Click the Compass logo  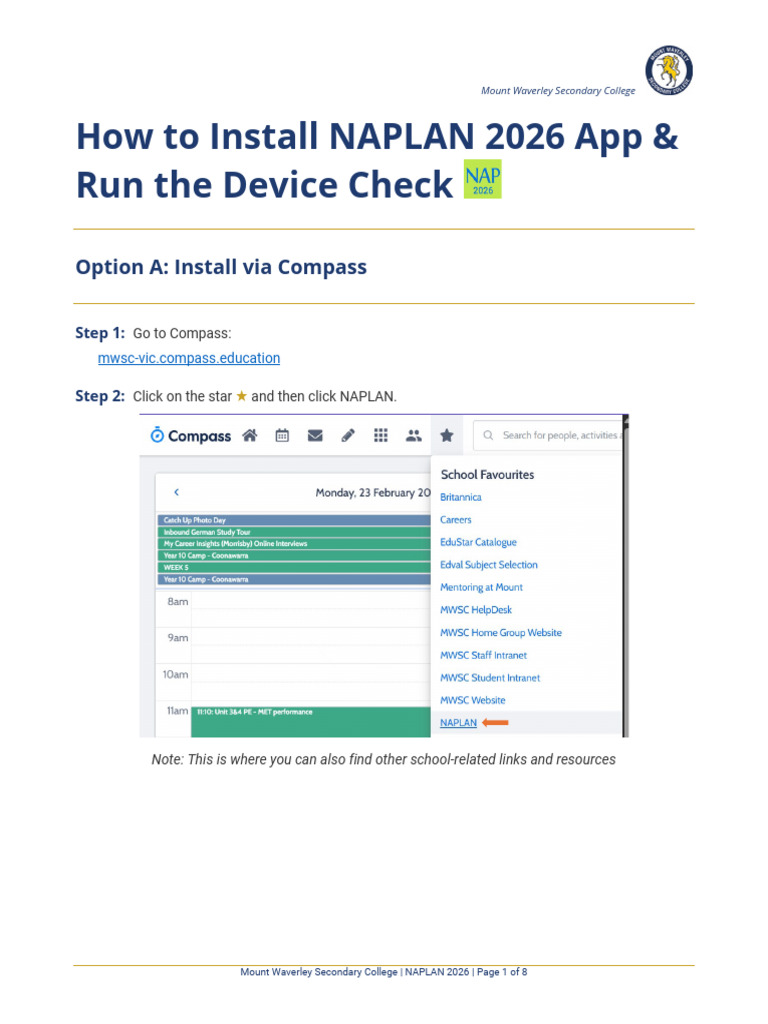tap(190, 436)
